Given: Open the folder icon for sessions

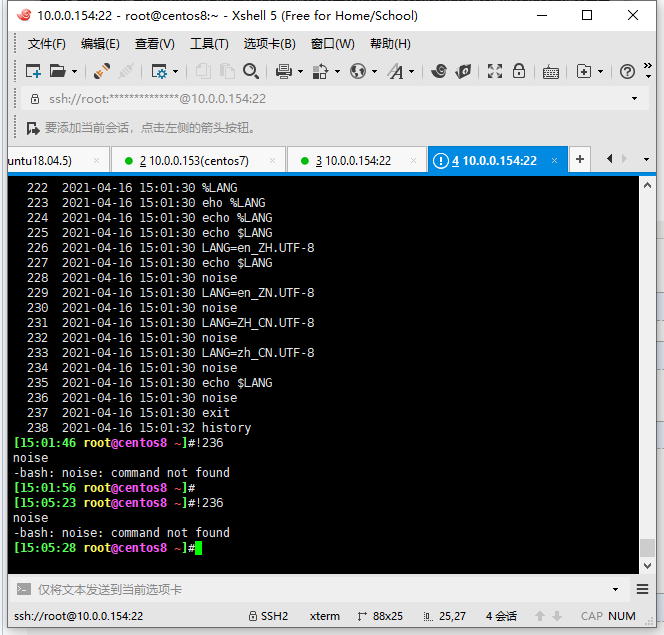Looking at the screenshot, I should (x=58, y=71).
